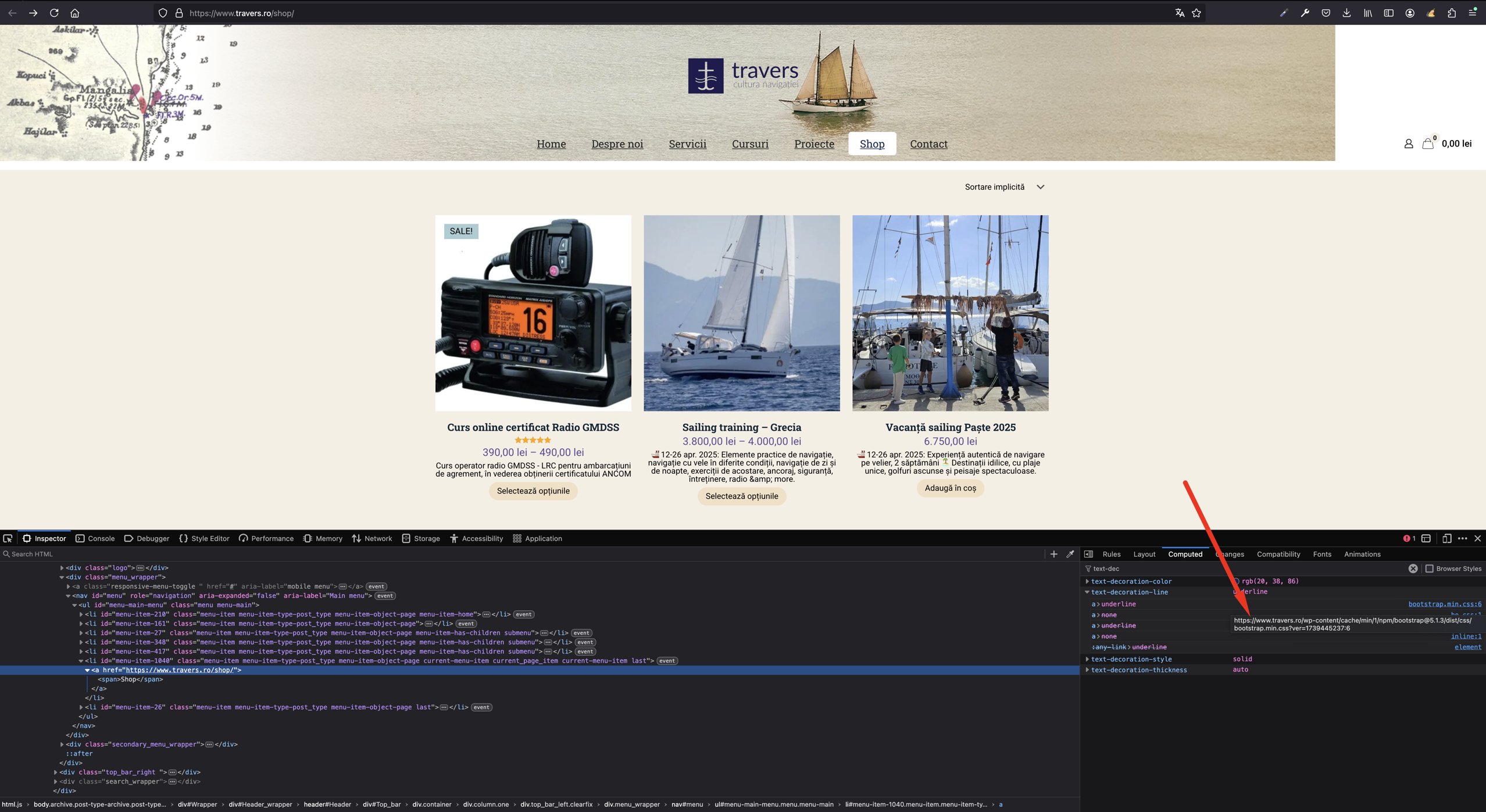
Task: Collapse the text-decoration-line property
Action: pos(1087,592)
